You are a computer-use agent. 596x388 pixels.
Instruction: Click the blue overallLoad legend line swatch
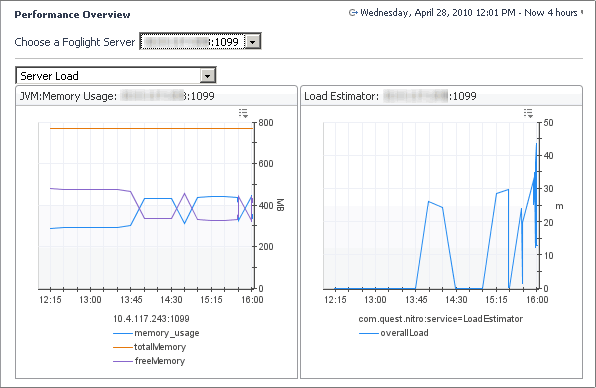click(x=369, y=334)
